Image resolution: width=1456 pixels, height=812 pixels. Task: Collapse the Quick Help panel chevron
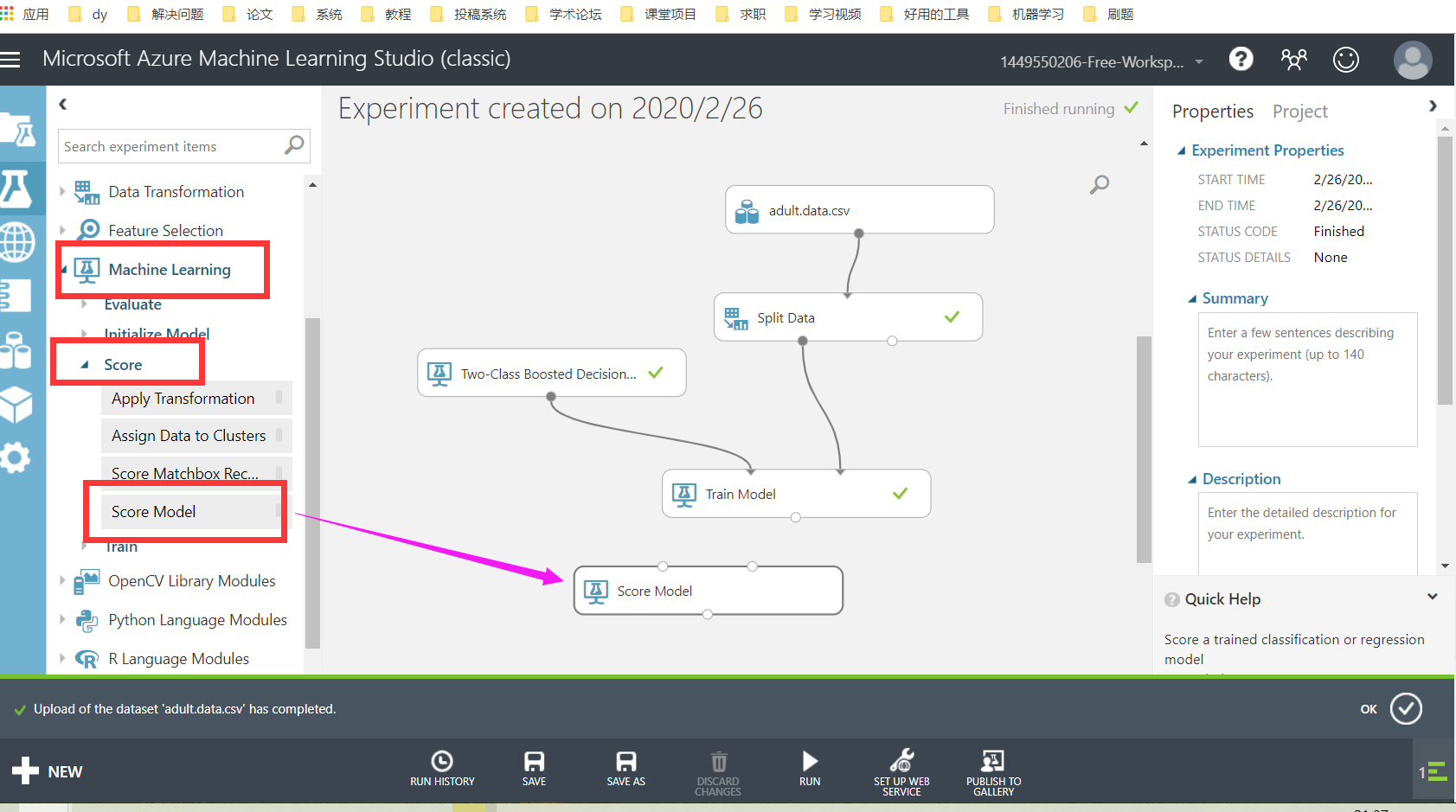(x=1433, y=598)
